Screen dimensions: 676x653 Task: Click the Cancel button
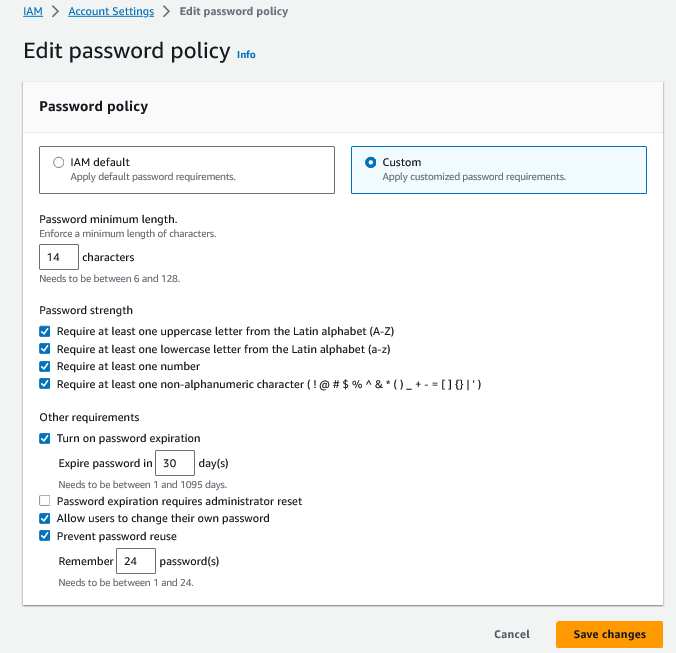pyautogui.click(x=512, y=634)
